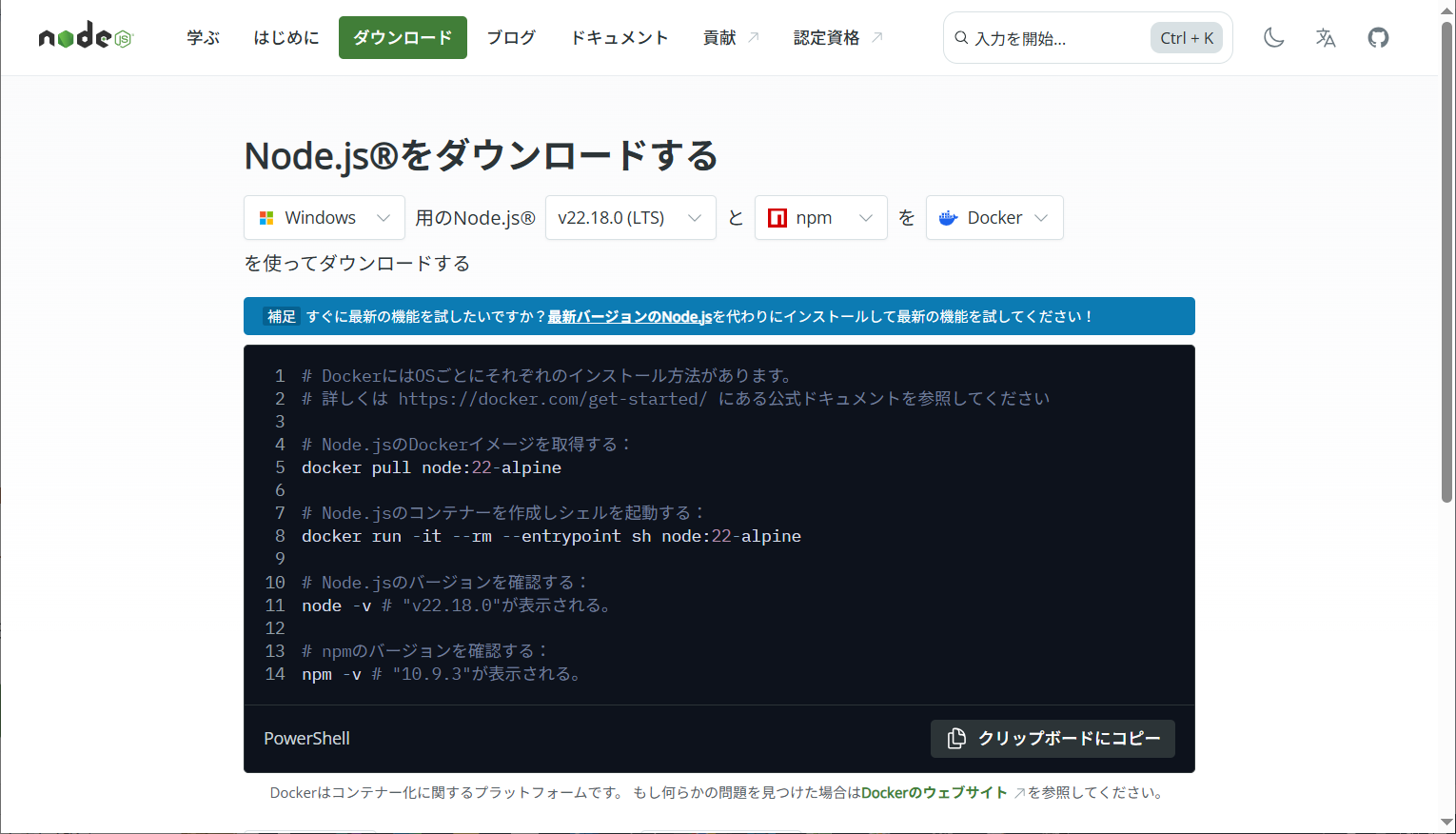Open the ダウンロード navigation tab
Image resolution: width=1456 pixels, height=834 pixels.
click(x=403, y=38)
